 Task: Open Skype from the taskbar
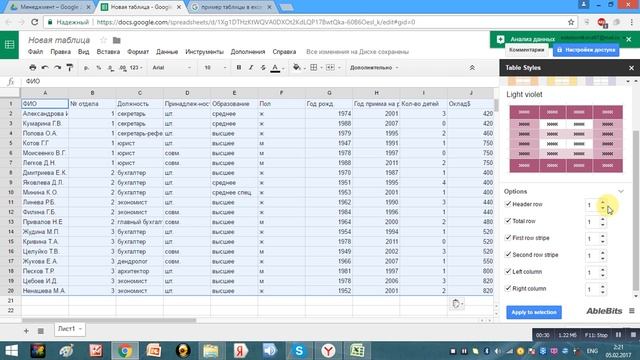pyautogui.click(x=299, y=351)
